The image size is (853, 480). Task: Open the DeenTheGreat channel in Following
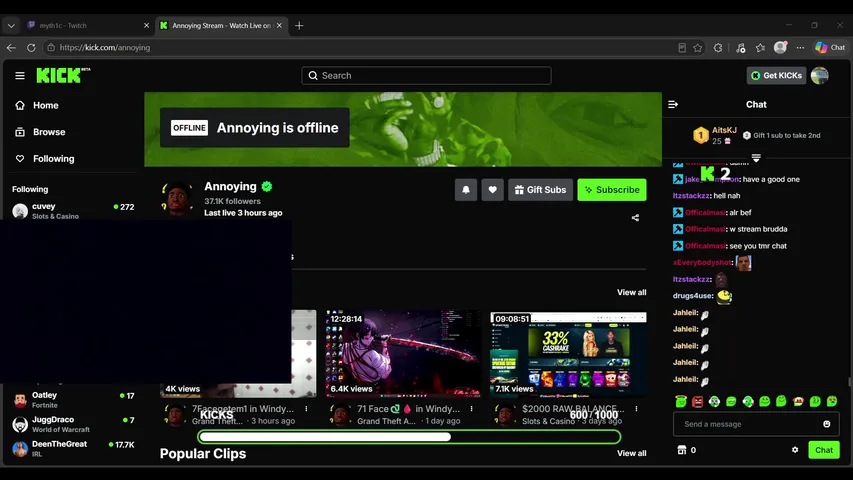coord(73,448)
